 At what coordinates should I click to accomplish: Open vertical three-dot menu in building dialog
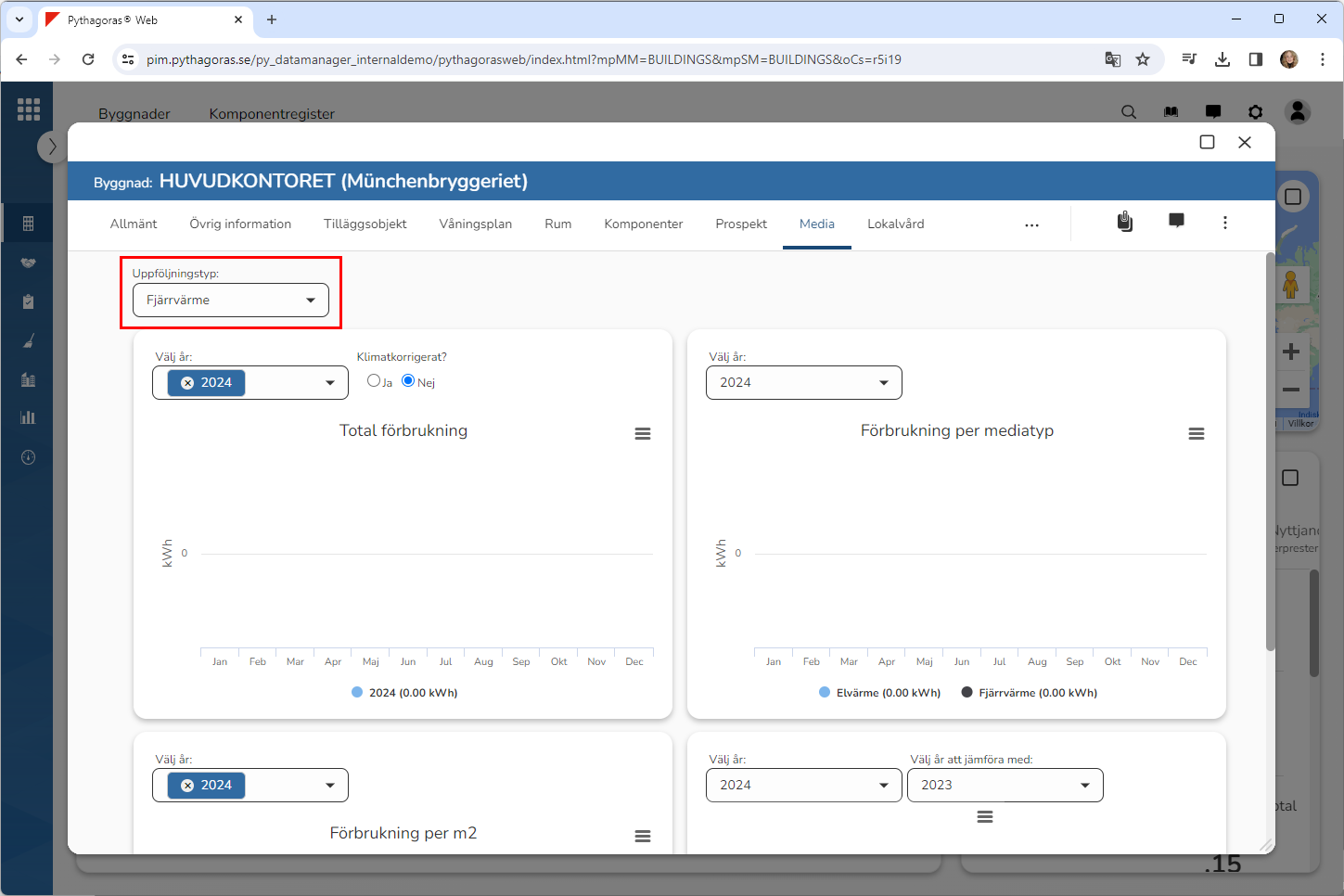[1224, 223]
